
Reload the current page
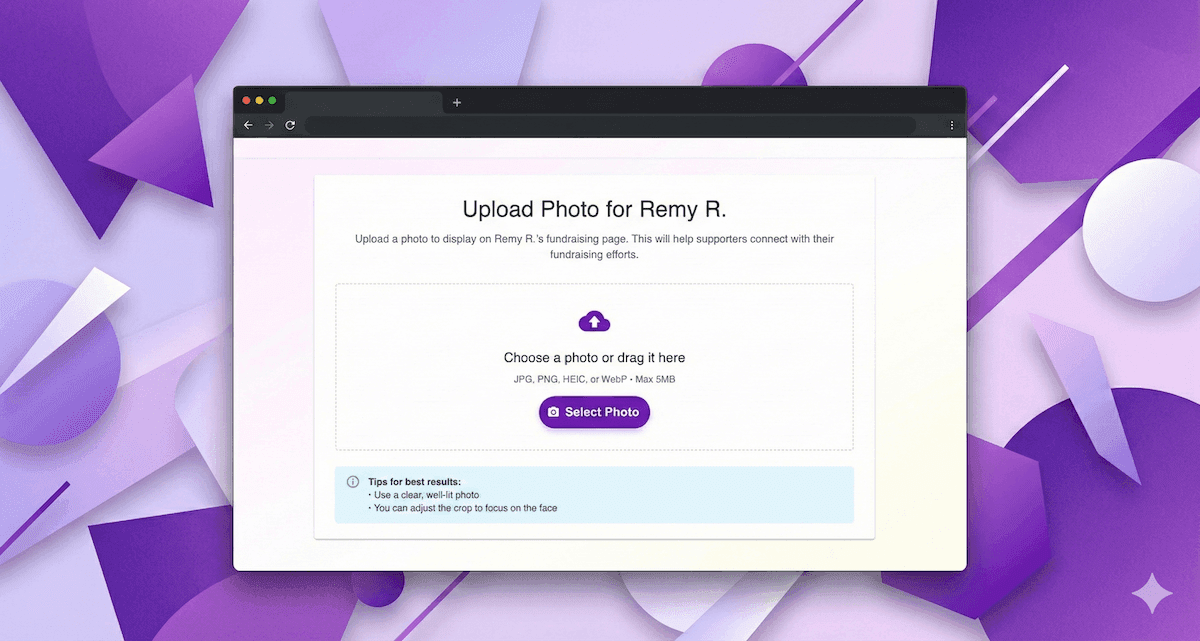pyautogui.click(x=290, y=125)
